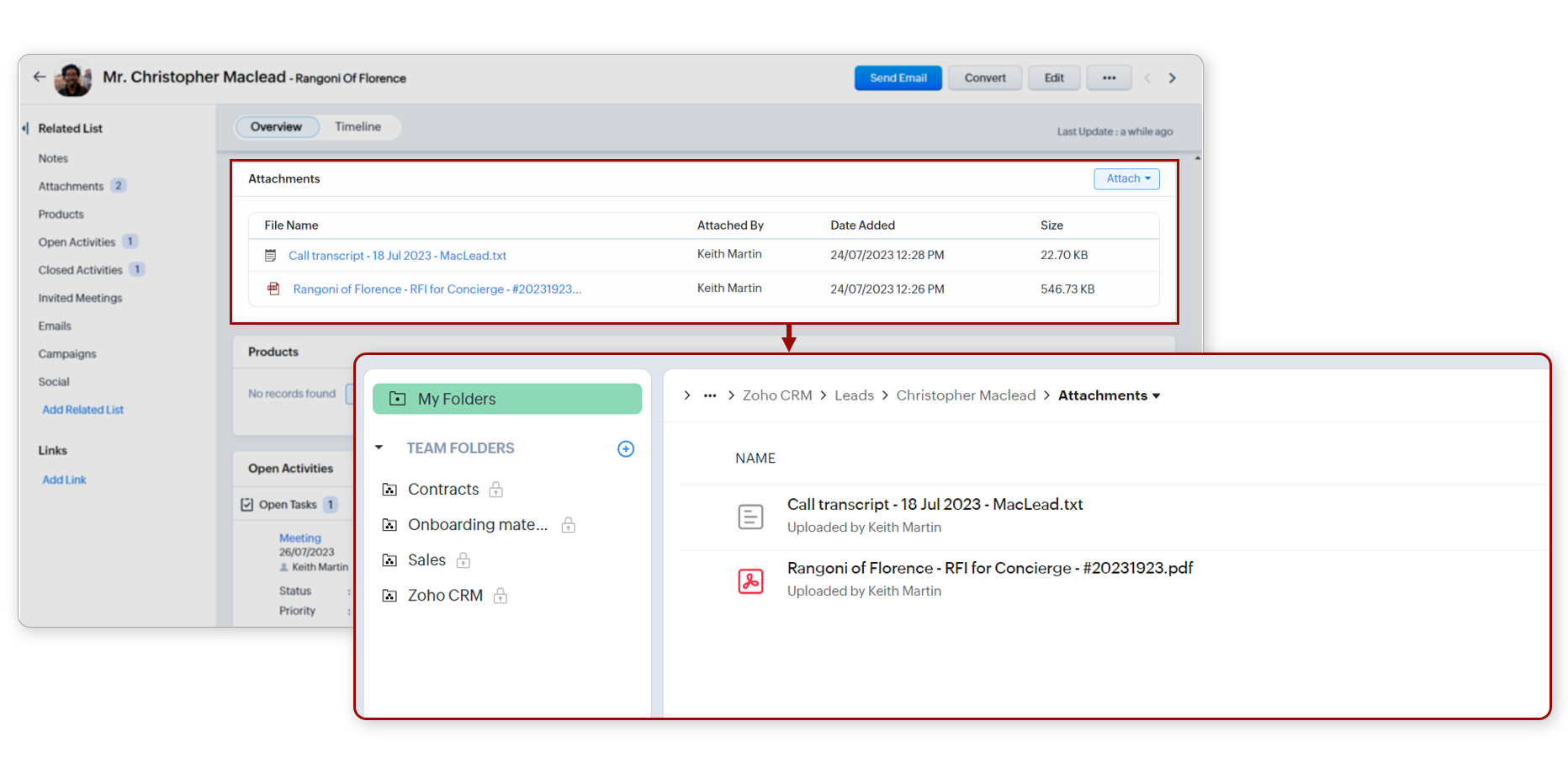Collapse the TEAM FOLDERS section
This screenshot has width=1568, height=774.
379,448
